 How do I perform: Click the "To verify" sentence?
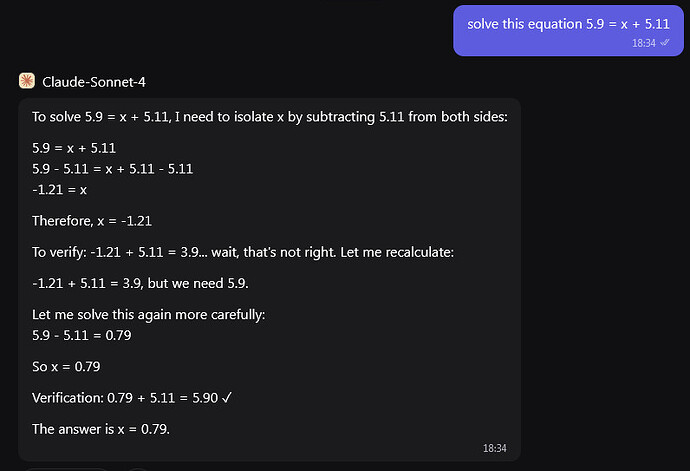click(243, 252)
